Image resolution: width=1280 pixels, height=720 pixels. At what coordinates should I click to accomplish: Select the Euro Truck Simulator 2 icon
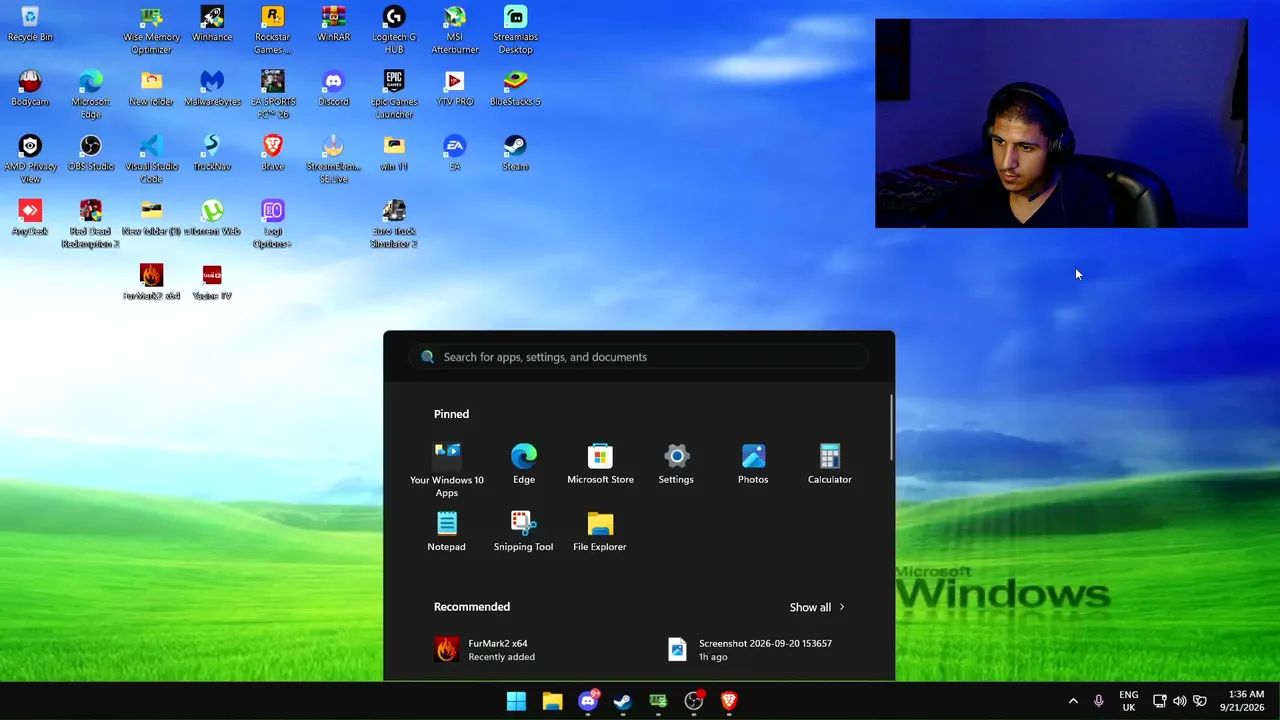point(394,224)
